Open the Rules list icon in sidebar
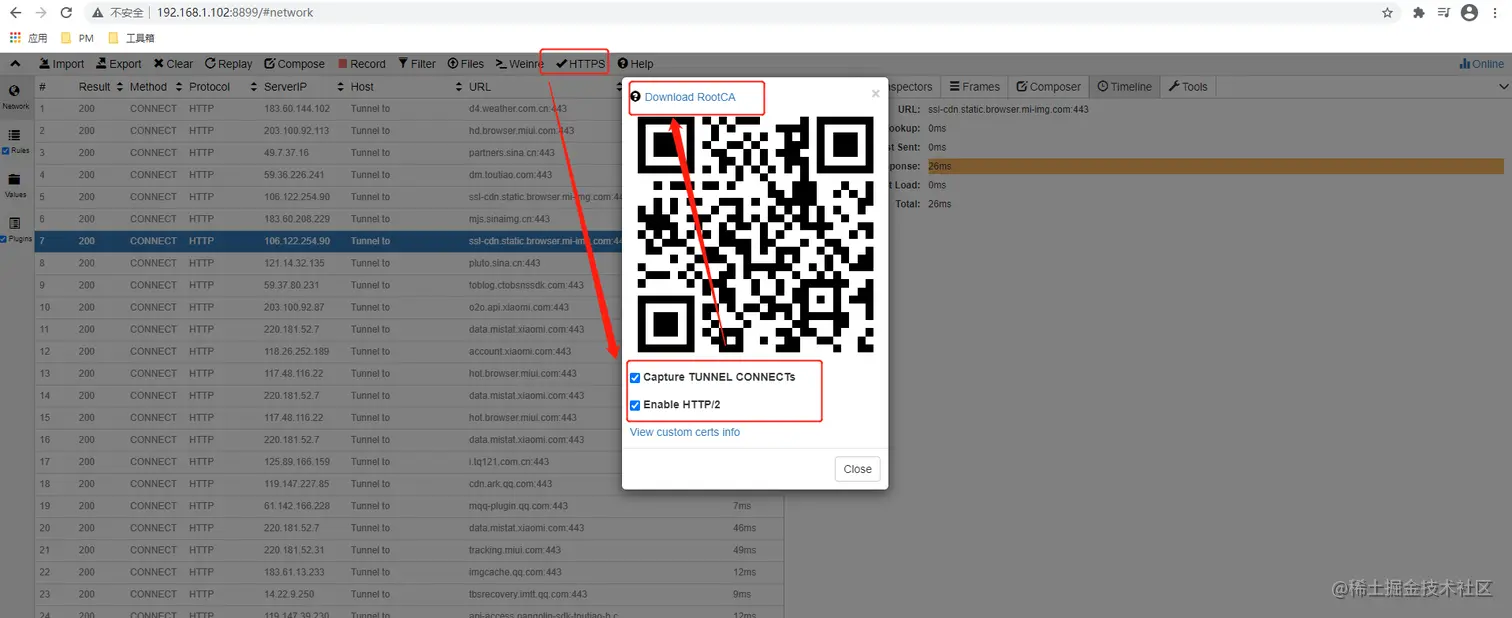Image resolution: width=1512 pixels, height=618 pixels. pos(15,135)
